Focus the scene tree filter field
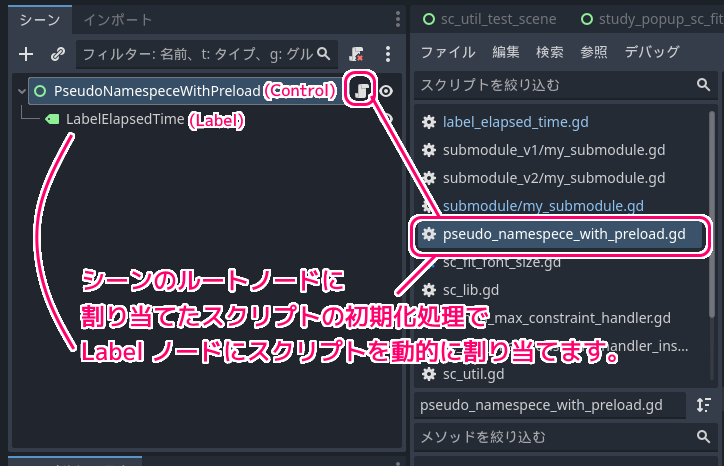The width and height of the screenshot is (724, 466). 207,54
